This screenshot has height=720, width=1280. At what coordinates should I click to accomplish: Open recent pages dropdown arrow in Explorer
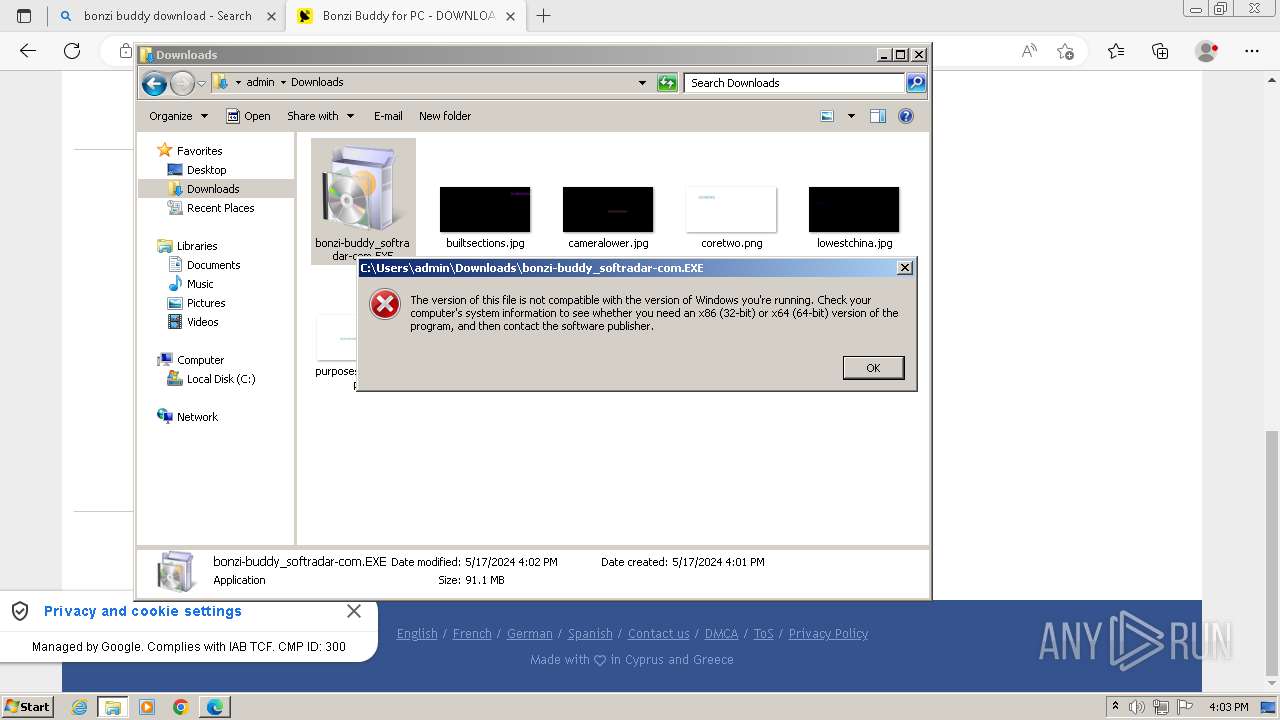pyautogui.click(x=201, y=83)
